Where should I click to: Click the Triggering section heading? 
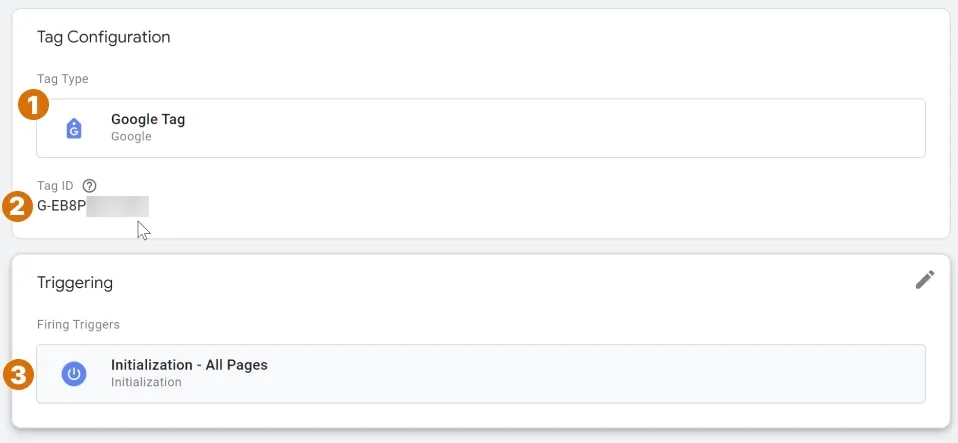75,283
